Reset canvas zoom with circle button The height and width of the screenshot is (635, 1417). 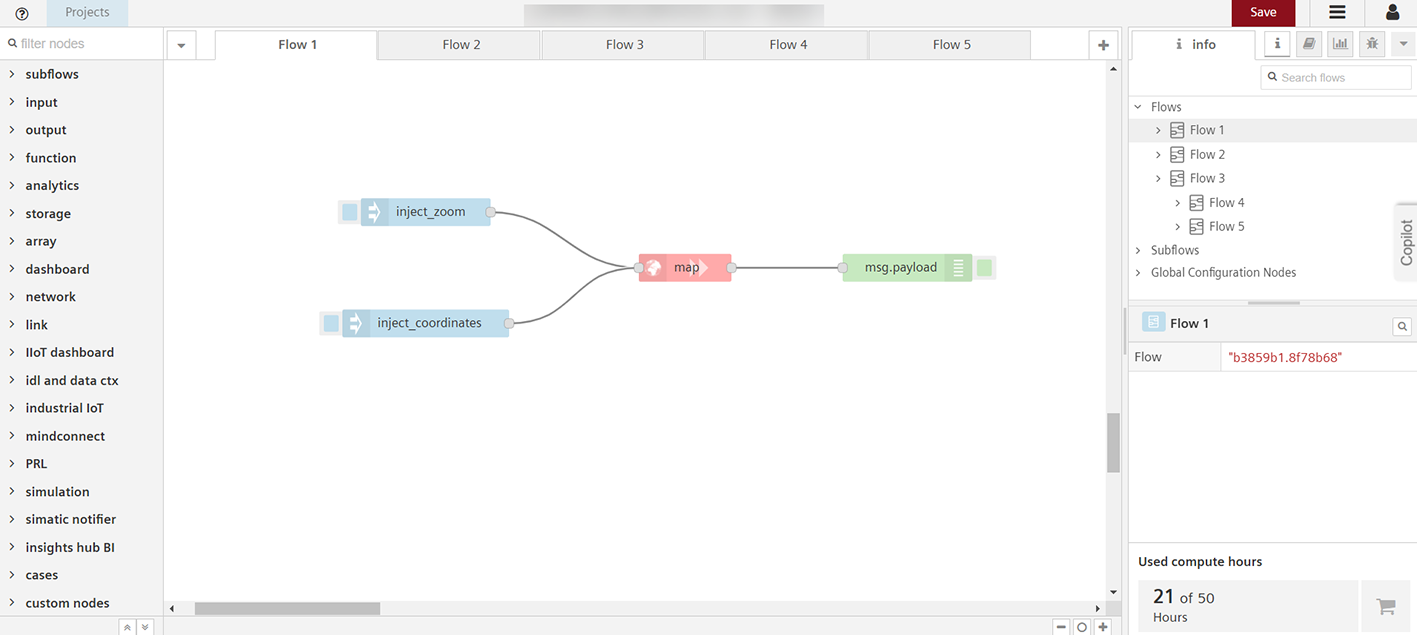[1082, 627]
